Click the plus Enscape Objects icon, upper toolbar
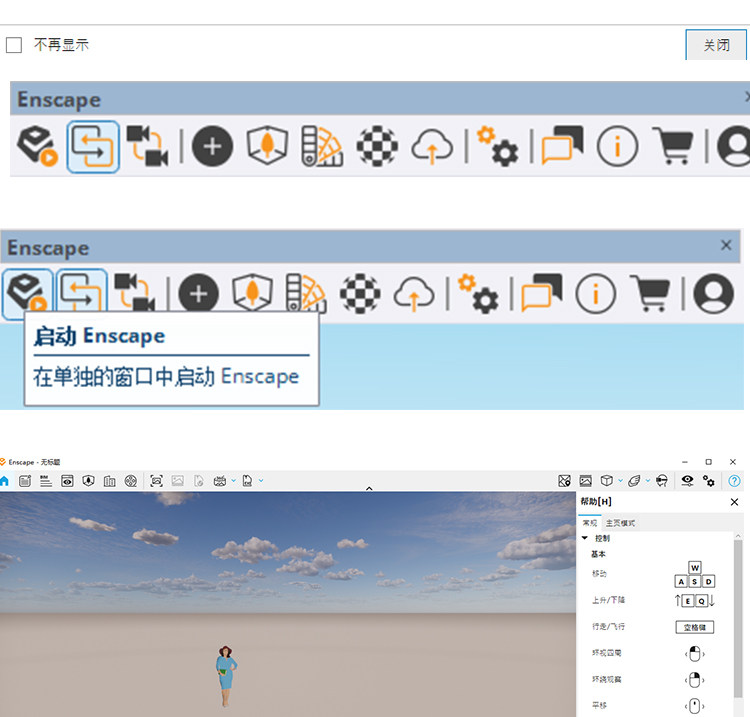750x717 pixels. coord(212,146)
